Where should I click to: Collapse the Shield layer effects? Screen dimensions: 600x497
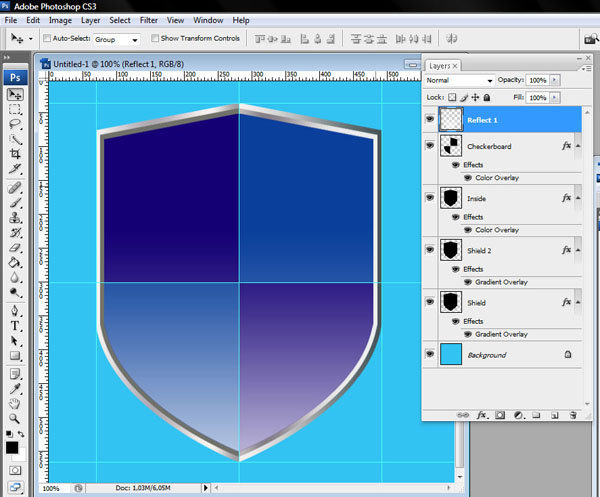(x=578, y=302)
